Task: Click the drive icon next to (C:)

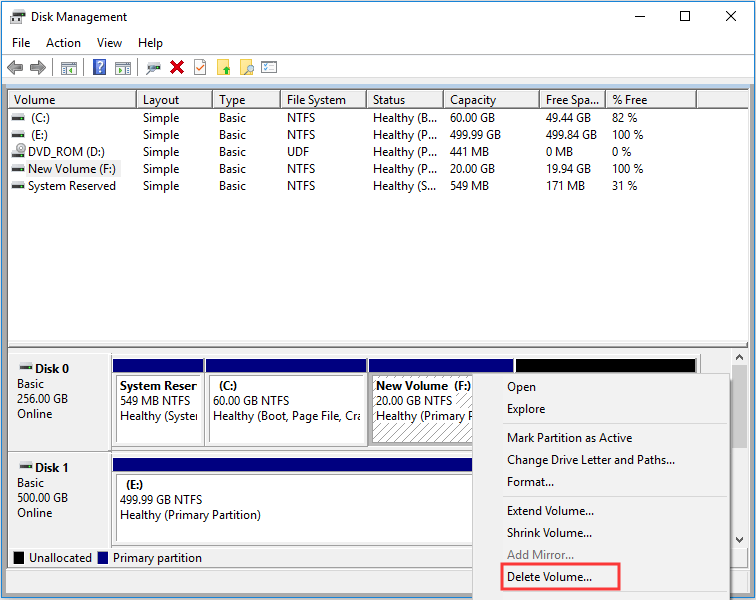Action: coord(18,118)
